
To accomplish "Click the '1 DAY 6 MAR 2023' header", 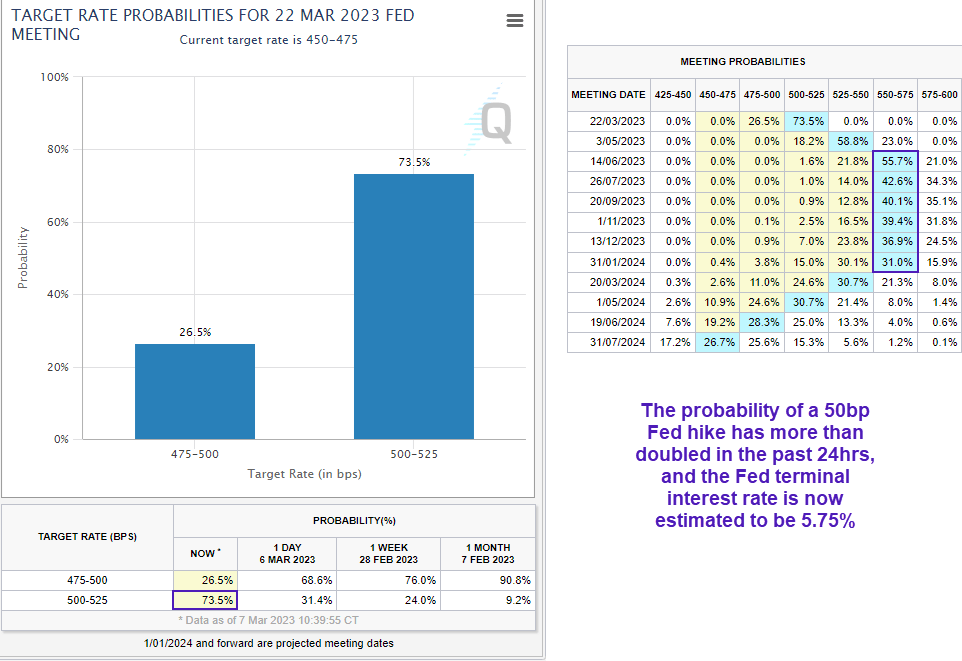I will (x=287, y=554).
